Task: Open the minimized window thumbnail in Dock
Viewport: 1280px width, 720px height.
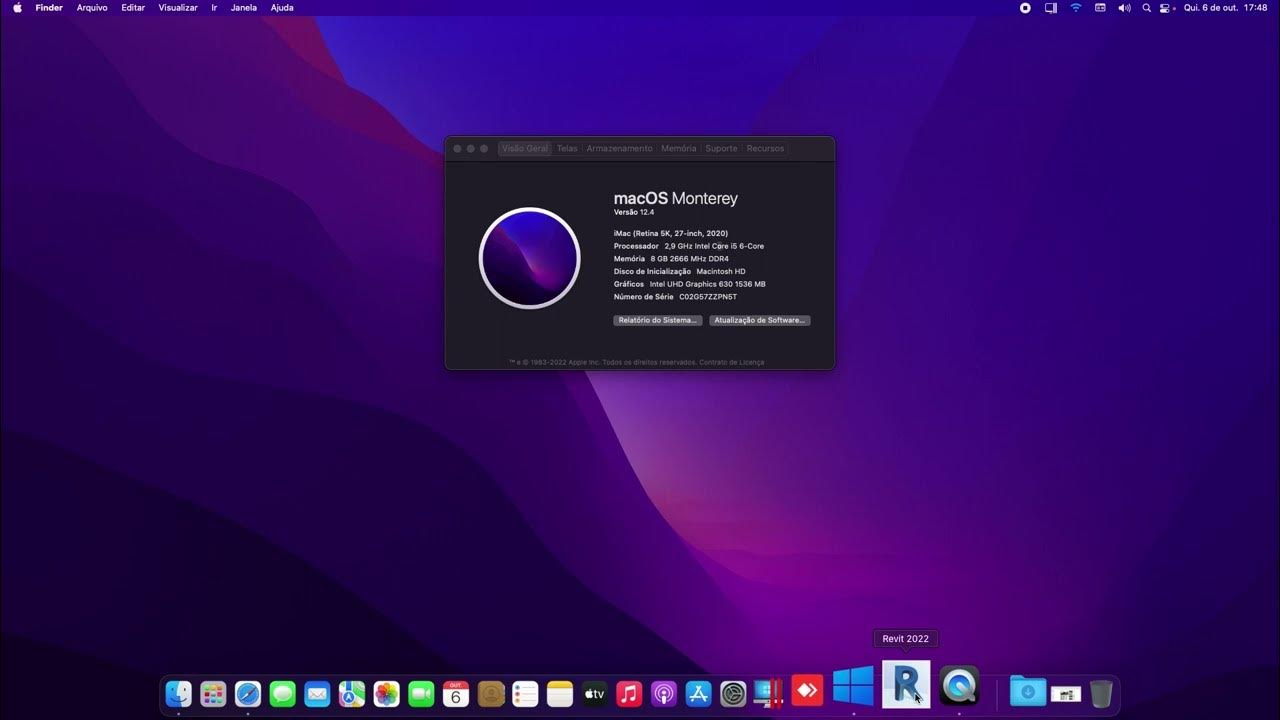Action: [1066, 694]
